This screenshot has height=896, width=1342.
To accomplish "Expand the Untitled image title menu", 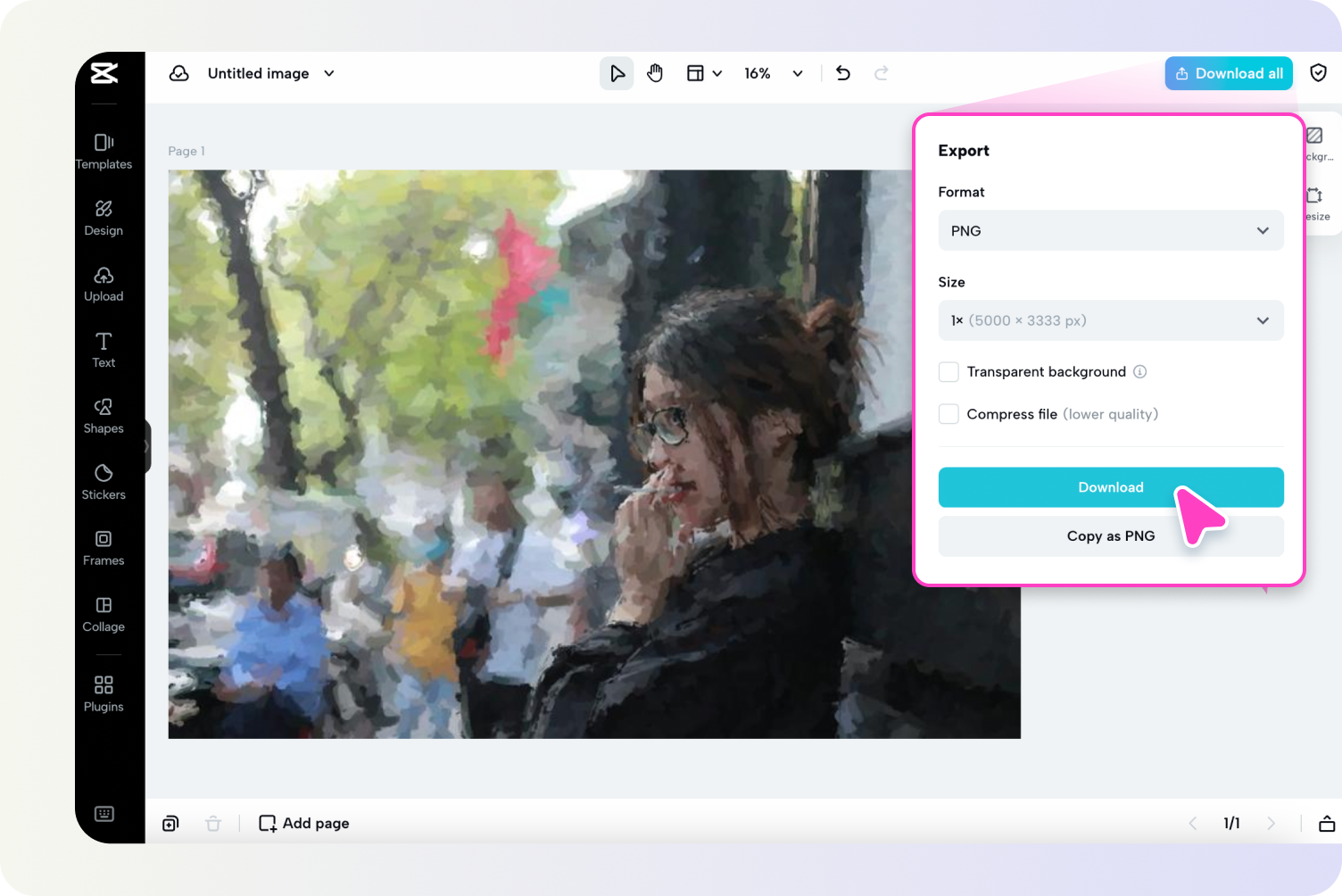I will tap(329, 73).
